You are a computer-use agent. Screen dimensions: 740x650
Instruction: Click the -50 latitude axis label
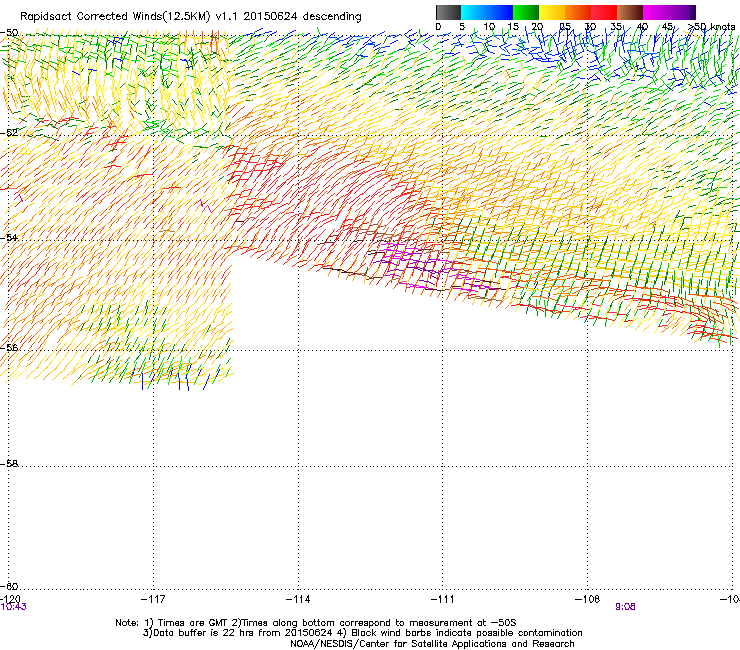[x=9, y=33]
